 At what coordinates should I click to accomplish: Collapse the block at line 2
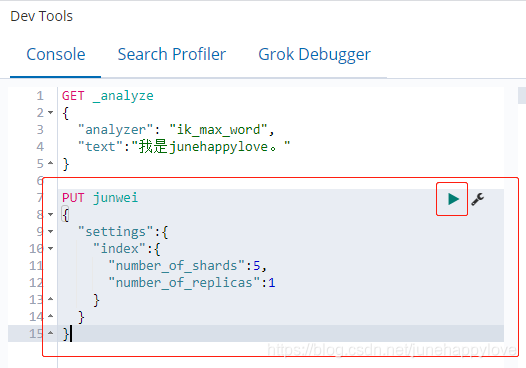51,112
